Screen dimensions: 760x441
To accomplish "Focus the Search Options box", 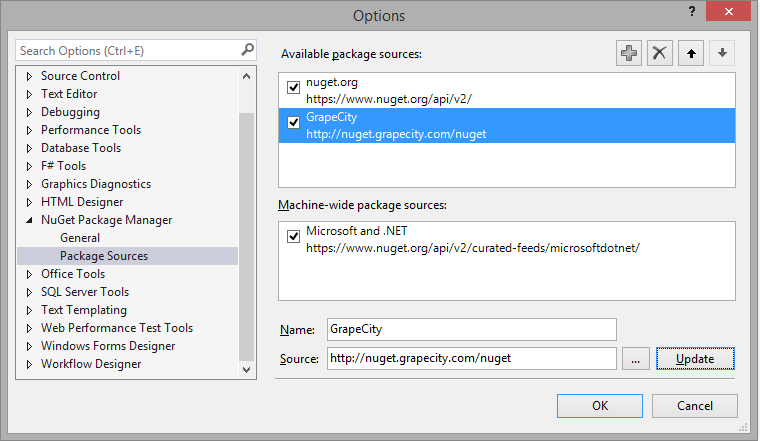I will tap(127, 50).
